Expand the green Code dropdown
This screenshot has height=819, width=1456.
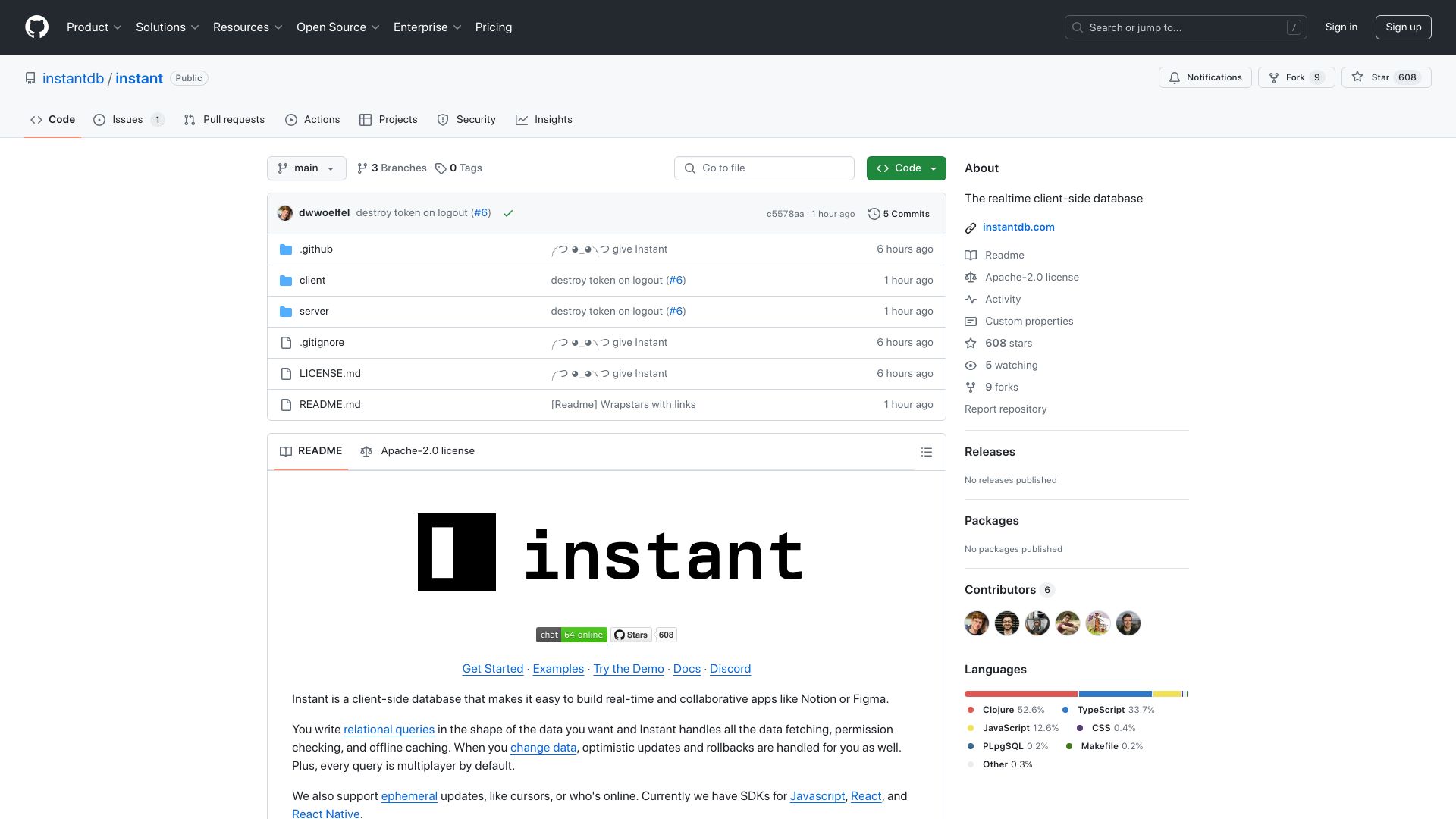[x=906, y=168]
